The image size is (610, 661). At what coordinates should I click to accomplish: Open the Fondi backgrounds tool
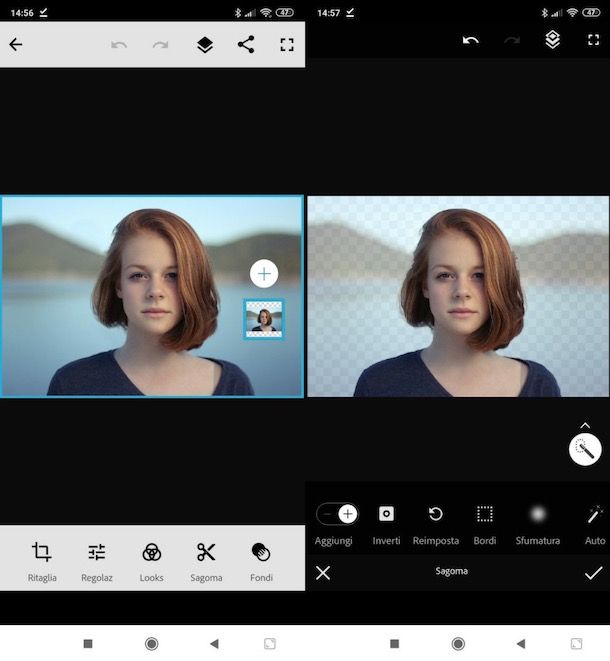(x=261, y=560)
